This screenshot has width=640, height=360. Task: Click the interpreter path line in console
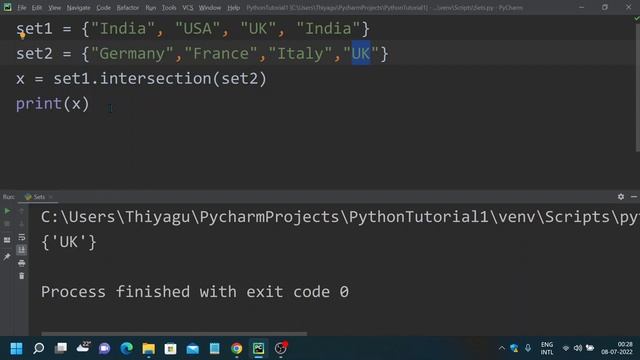pos(340,217)
